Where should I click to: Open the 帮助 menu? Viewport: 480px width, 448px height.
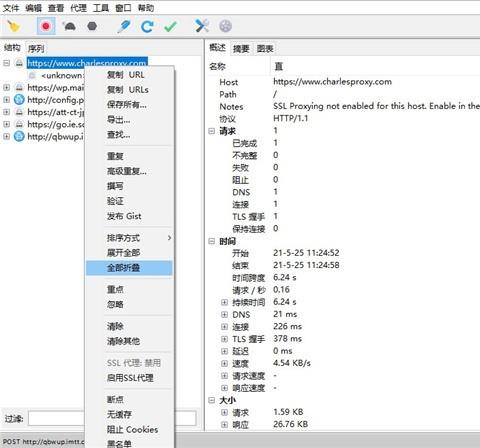(146, 8)
